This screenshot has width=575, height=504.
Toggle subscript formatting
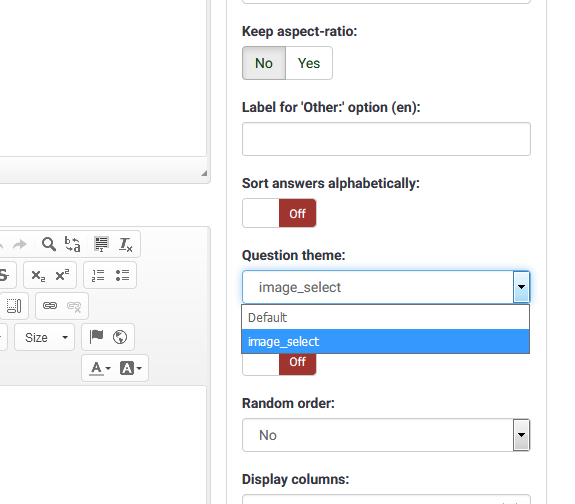38,275
